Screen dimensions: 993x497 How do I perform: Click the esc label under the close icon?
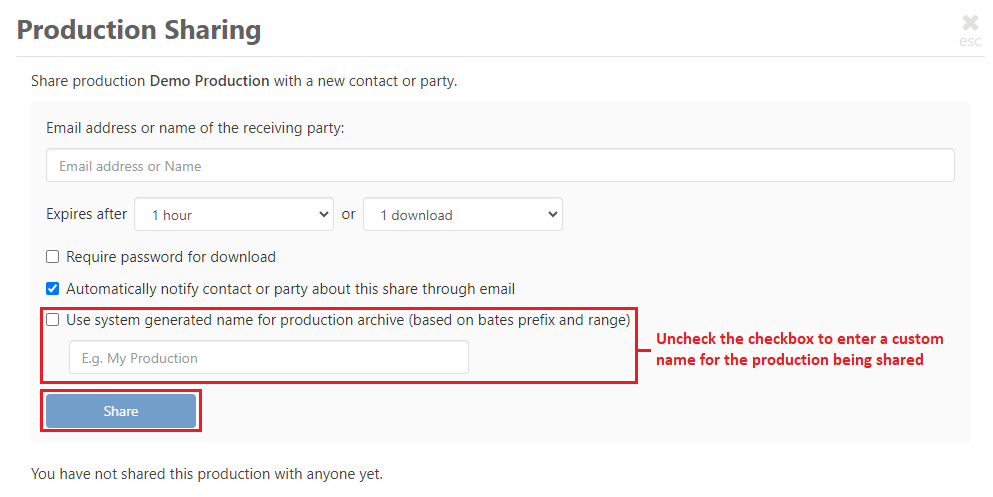970,41
